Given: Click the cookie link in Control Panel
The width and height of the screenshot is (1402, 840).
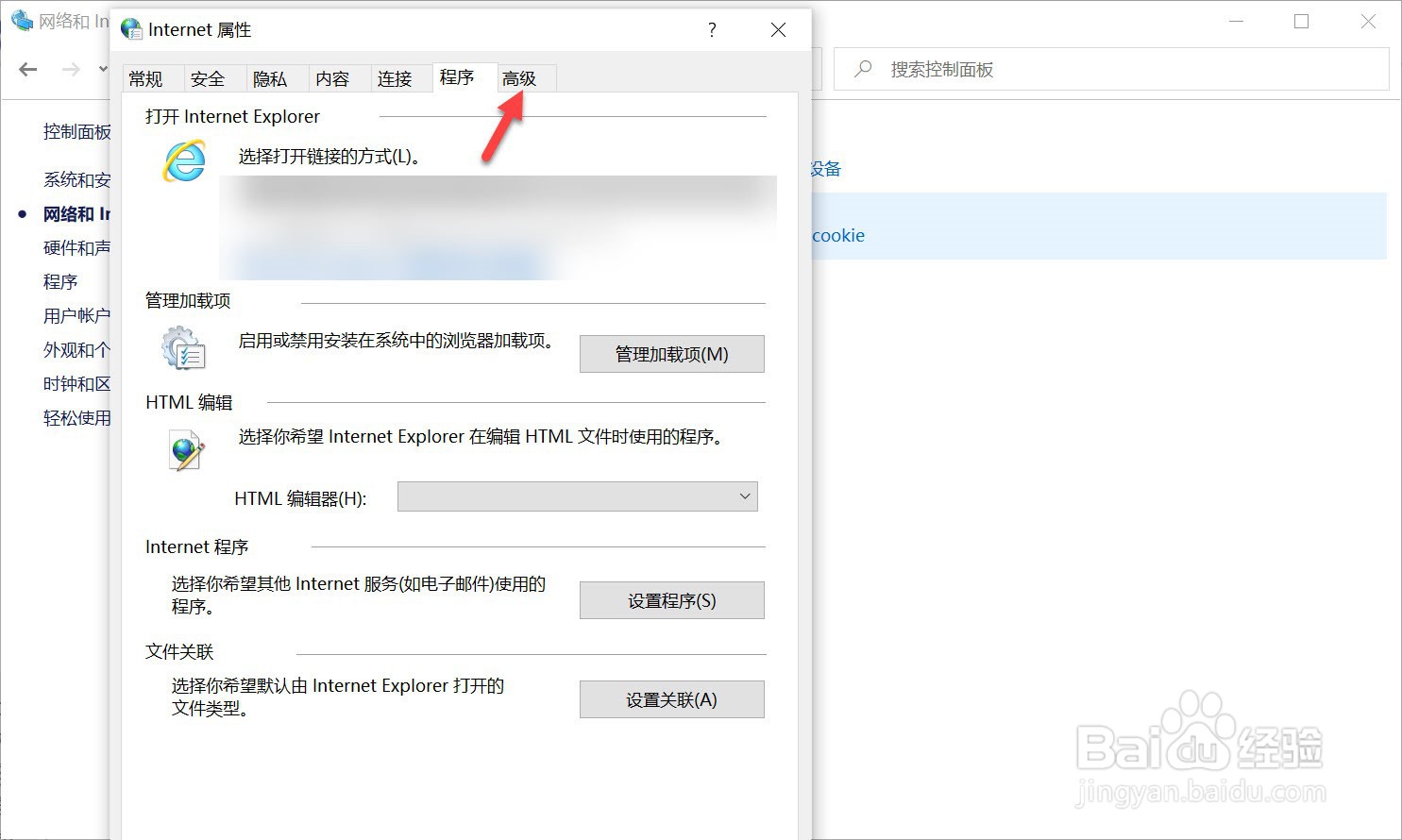Looking at the screenshot, I should click(838, 236).
